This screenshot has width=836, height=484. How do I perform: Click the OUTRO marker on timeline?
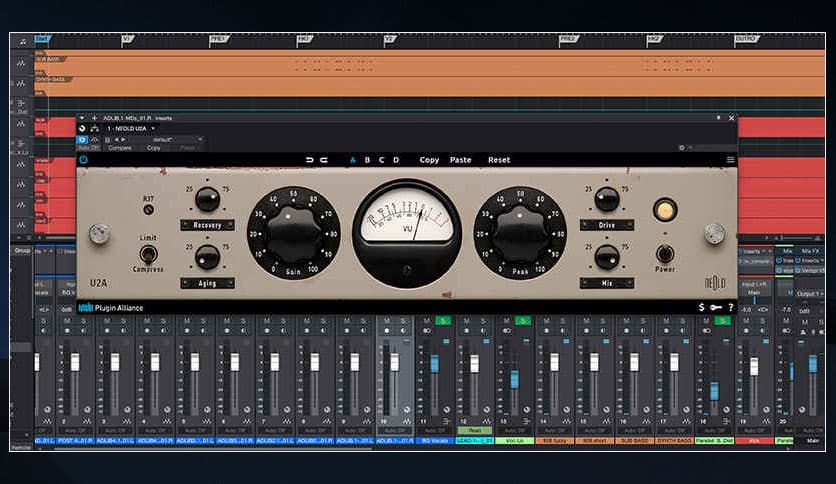coord(745,39)
